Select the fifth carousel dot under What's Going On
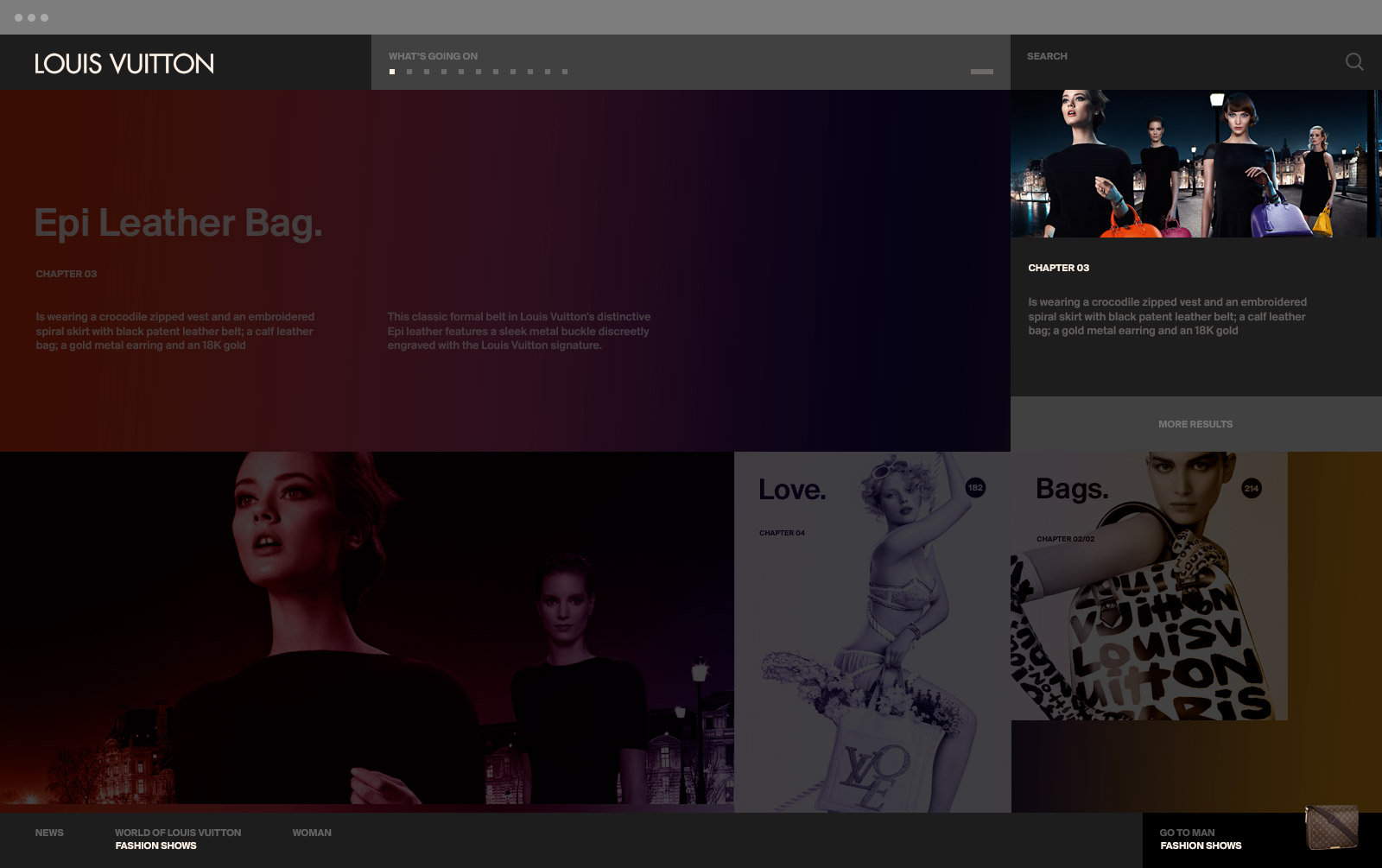Image resolution: width=1382 pixels, height=868 pixels. tap(461, 72)
